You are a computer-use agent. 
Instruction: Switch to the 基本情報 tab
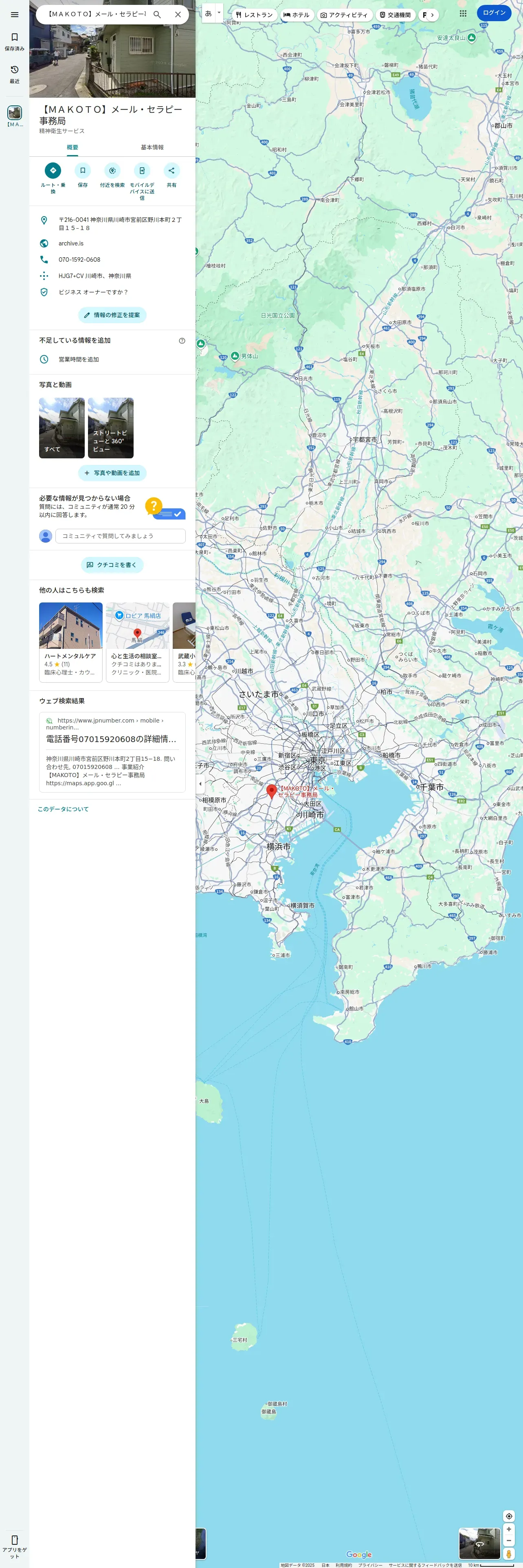tap(152, 147)
